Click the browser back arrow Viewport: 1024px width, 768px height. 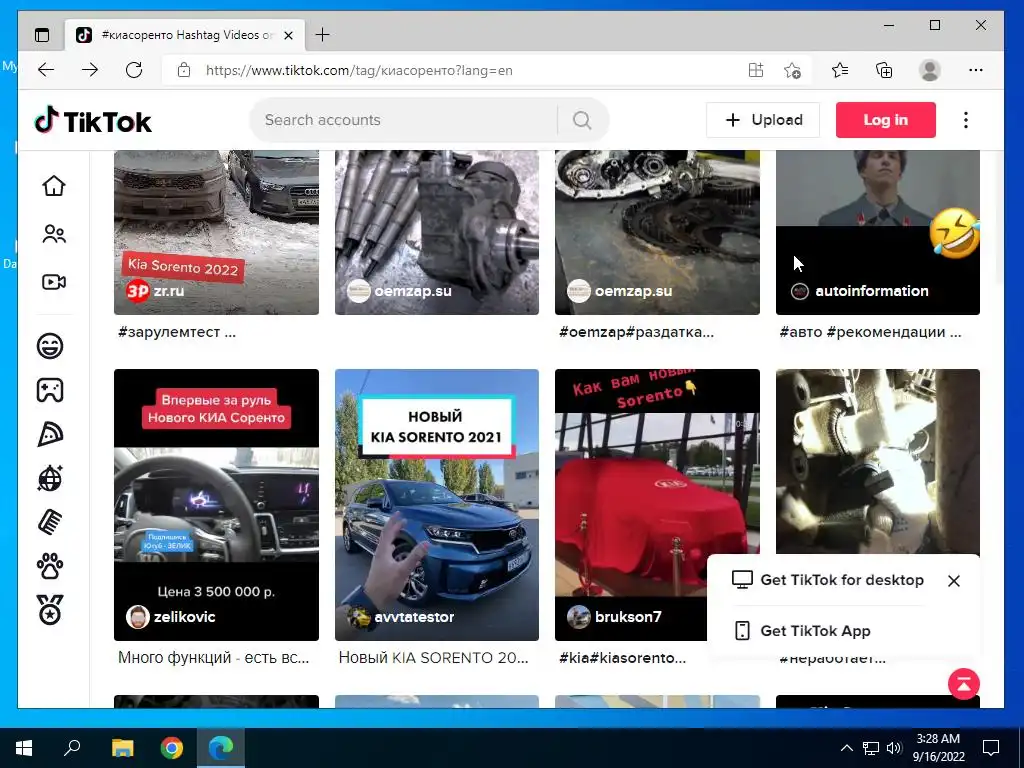[46, 70]
